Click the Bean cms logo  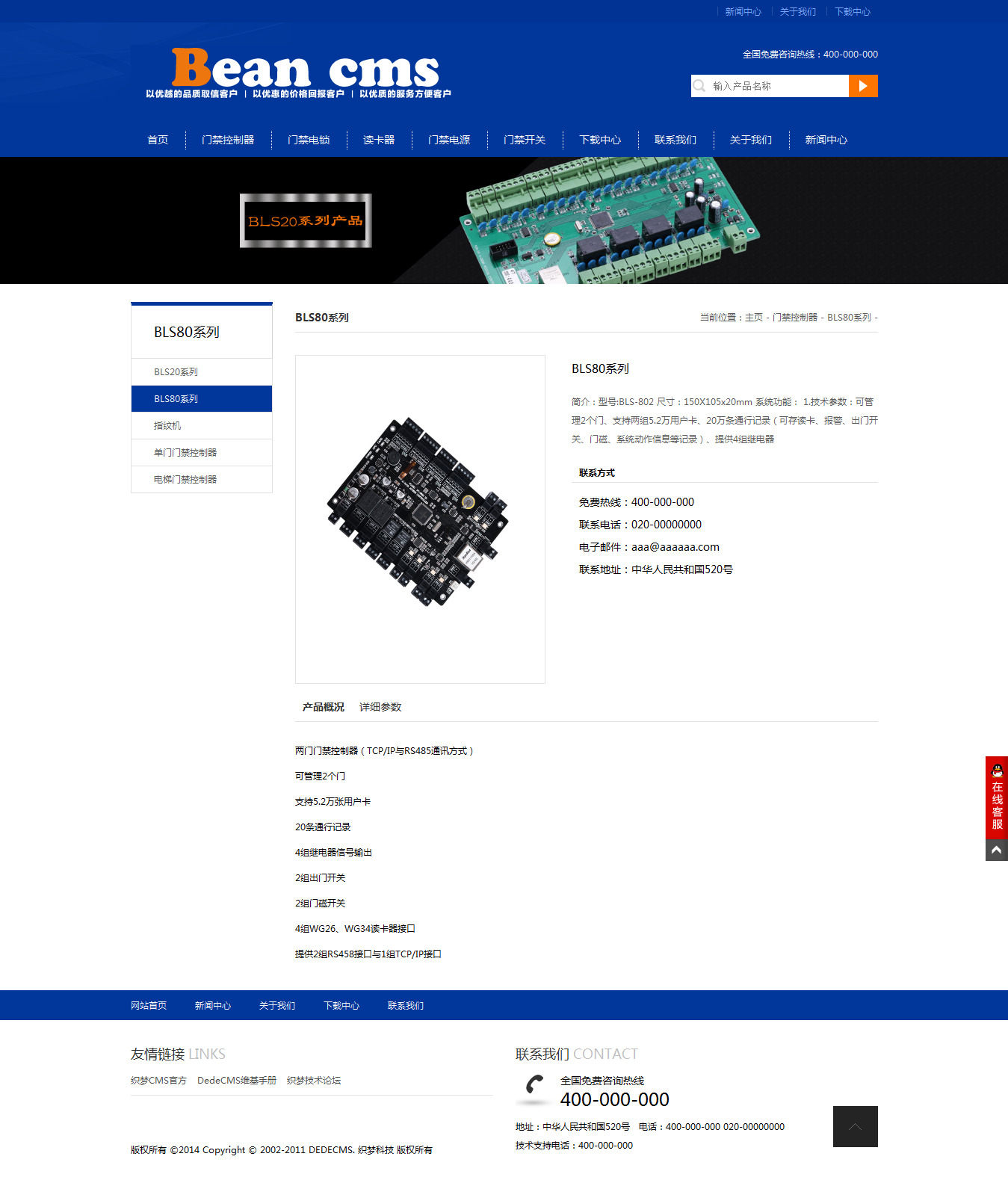point(299,72)
